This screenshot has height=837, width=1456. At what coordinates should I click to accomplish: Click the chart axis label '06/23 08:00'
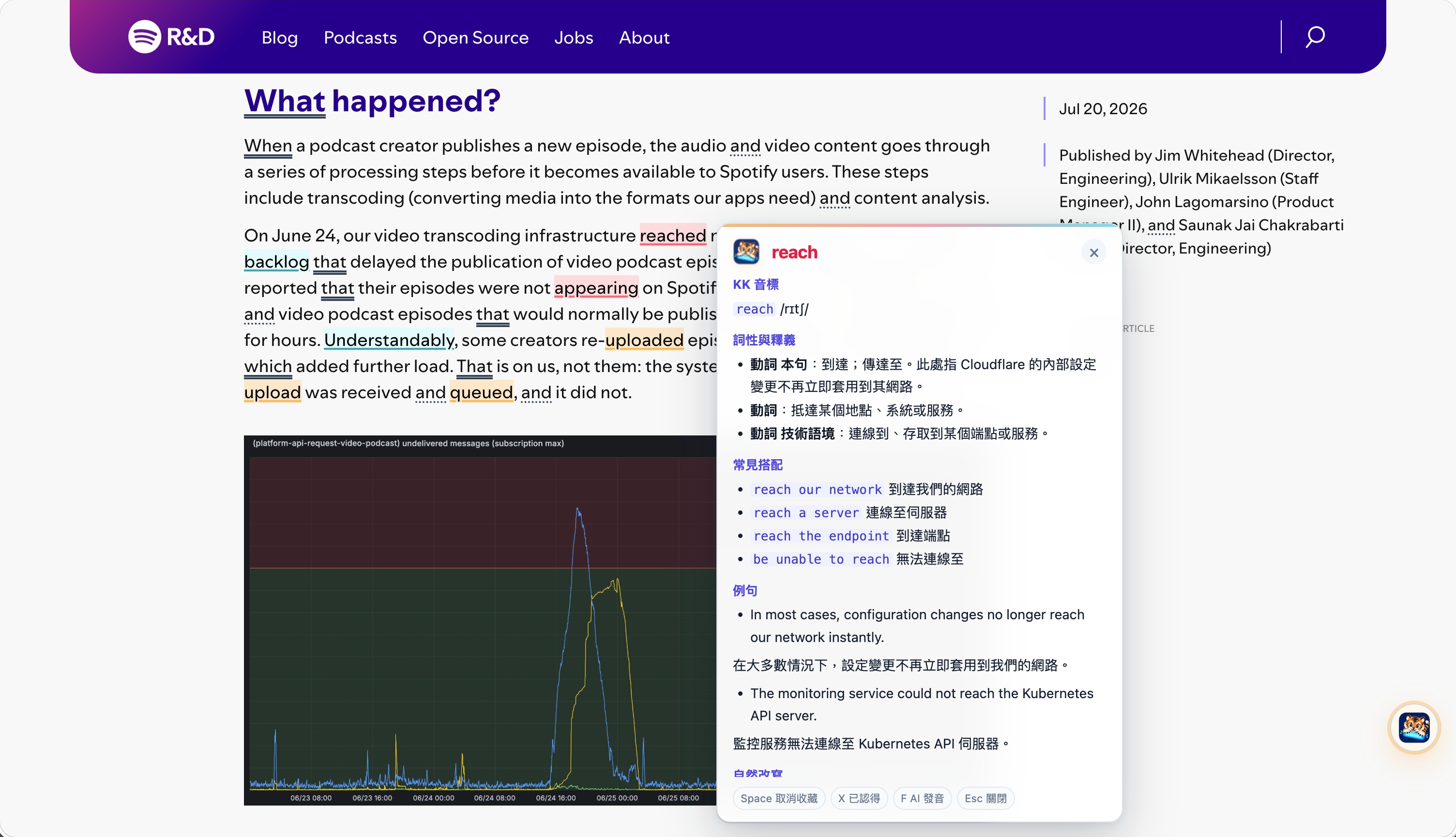point(311,798)
